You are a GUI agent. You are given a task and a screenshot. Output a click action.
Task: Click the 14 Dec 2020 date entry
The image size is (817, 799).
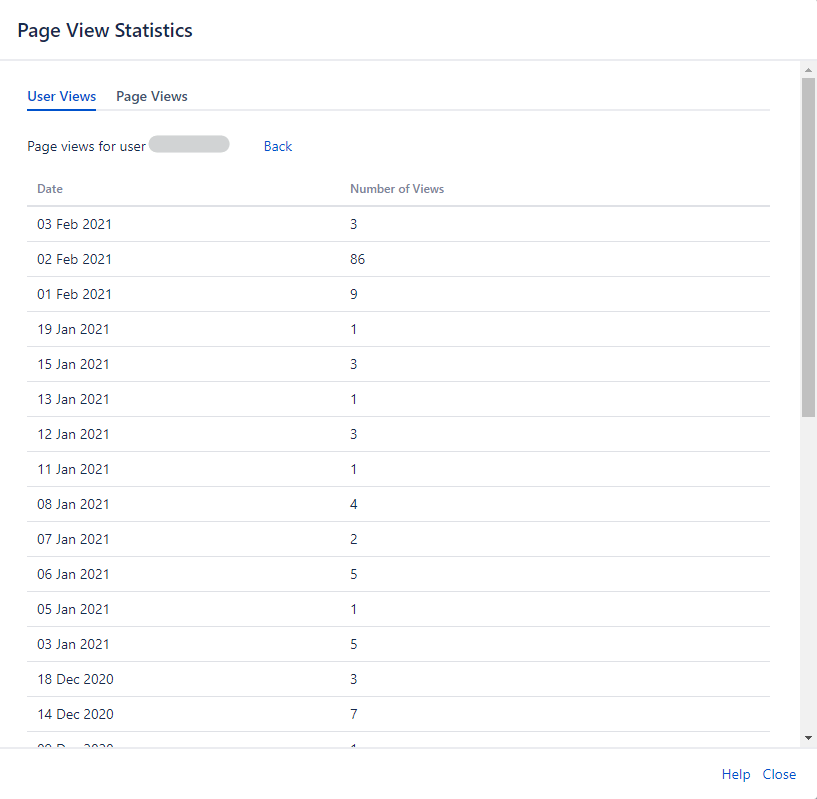click(75, 714)
